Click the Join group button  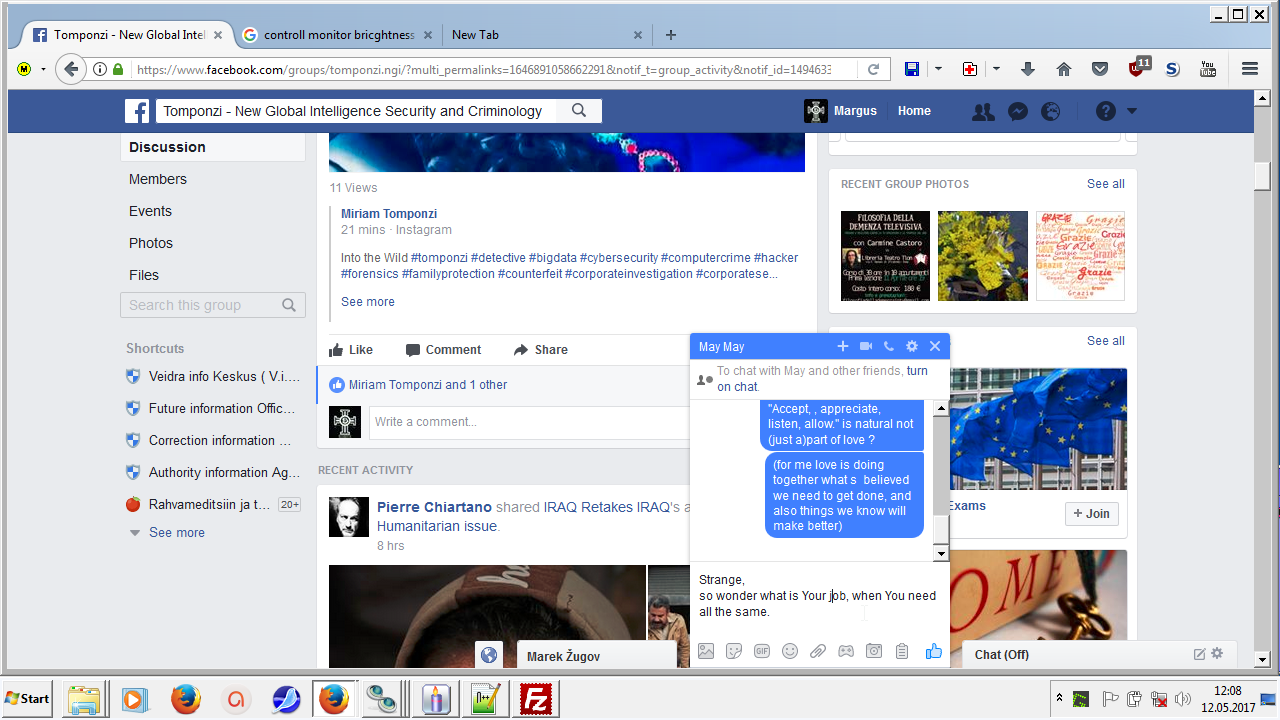click(x=1091, y=513)
